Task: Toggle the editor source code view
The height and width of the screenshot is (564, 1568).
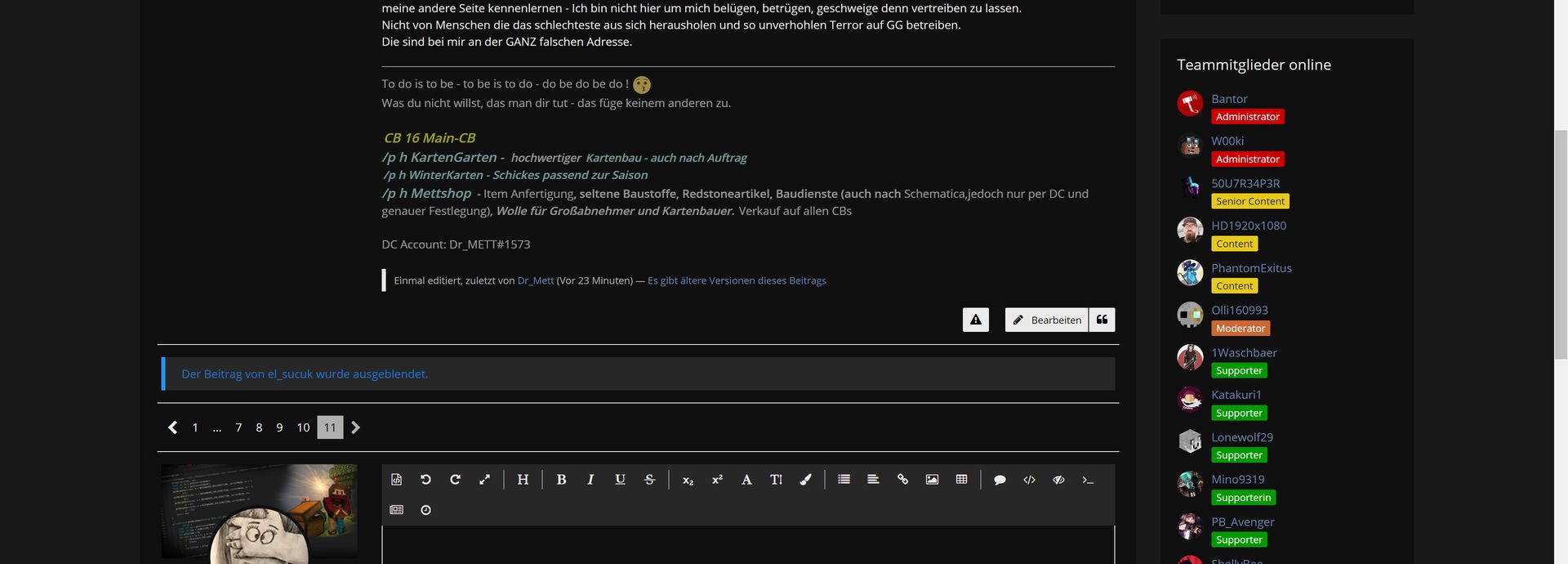Action: (396, 480)
